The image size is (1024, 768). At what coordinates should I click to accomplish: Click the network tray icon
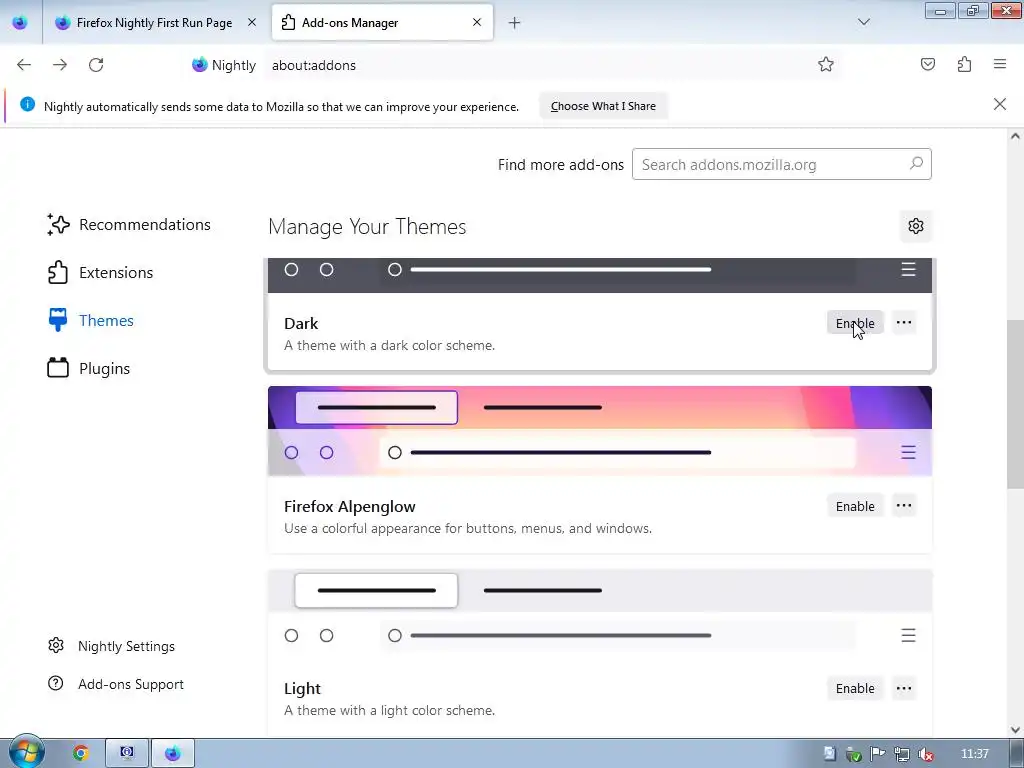coord(901,754)
